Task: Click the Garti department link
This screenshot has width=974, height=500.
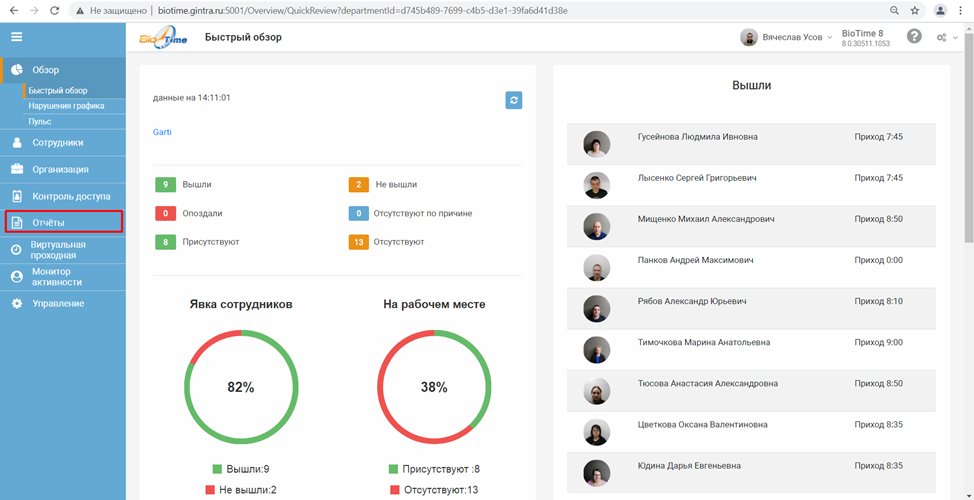Action: coord(162,132)
